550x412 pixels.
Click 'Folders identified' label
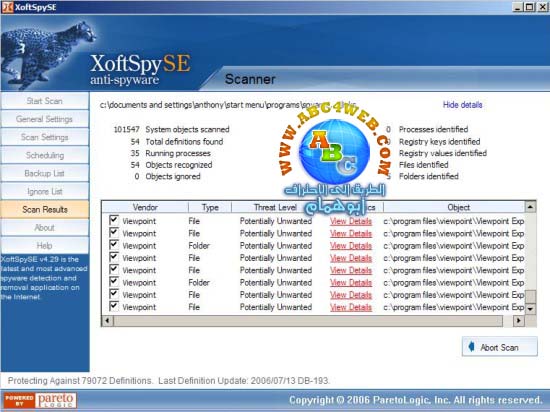[x=429, y=176]
